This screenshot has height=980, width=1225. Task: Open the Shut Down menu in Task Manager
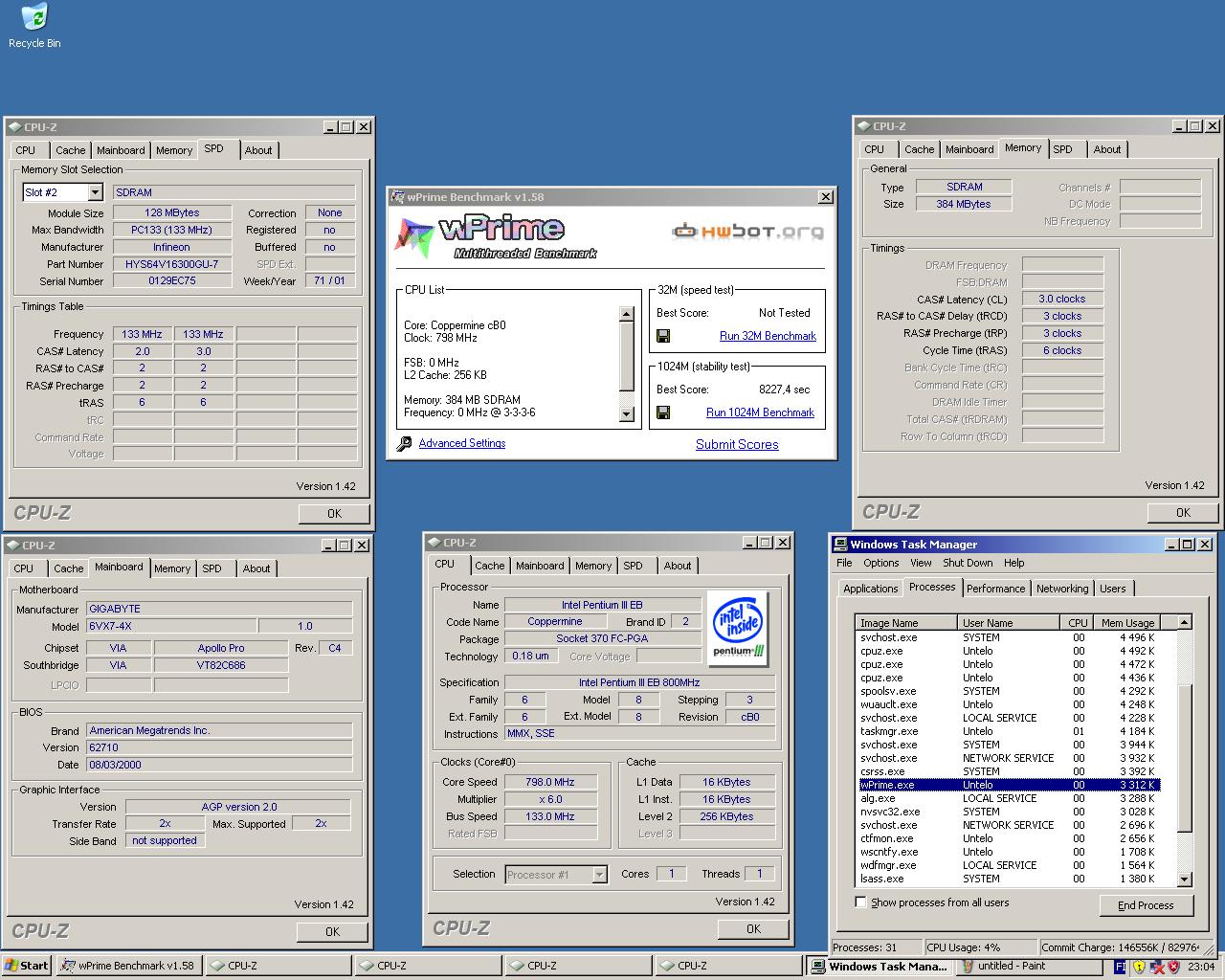968,563
